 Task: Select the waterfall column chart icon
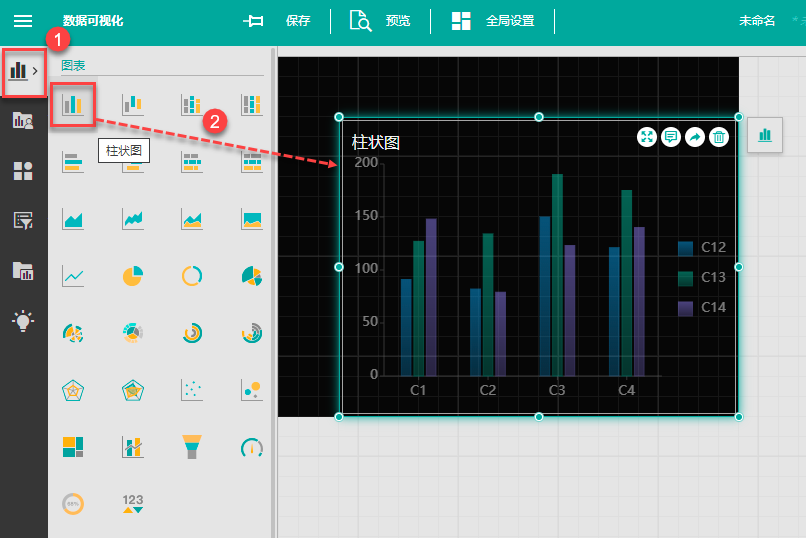coord(133,104)
